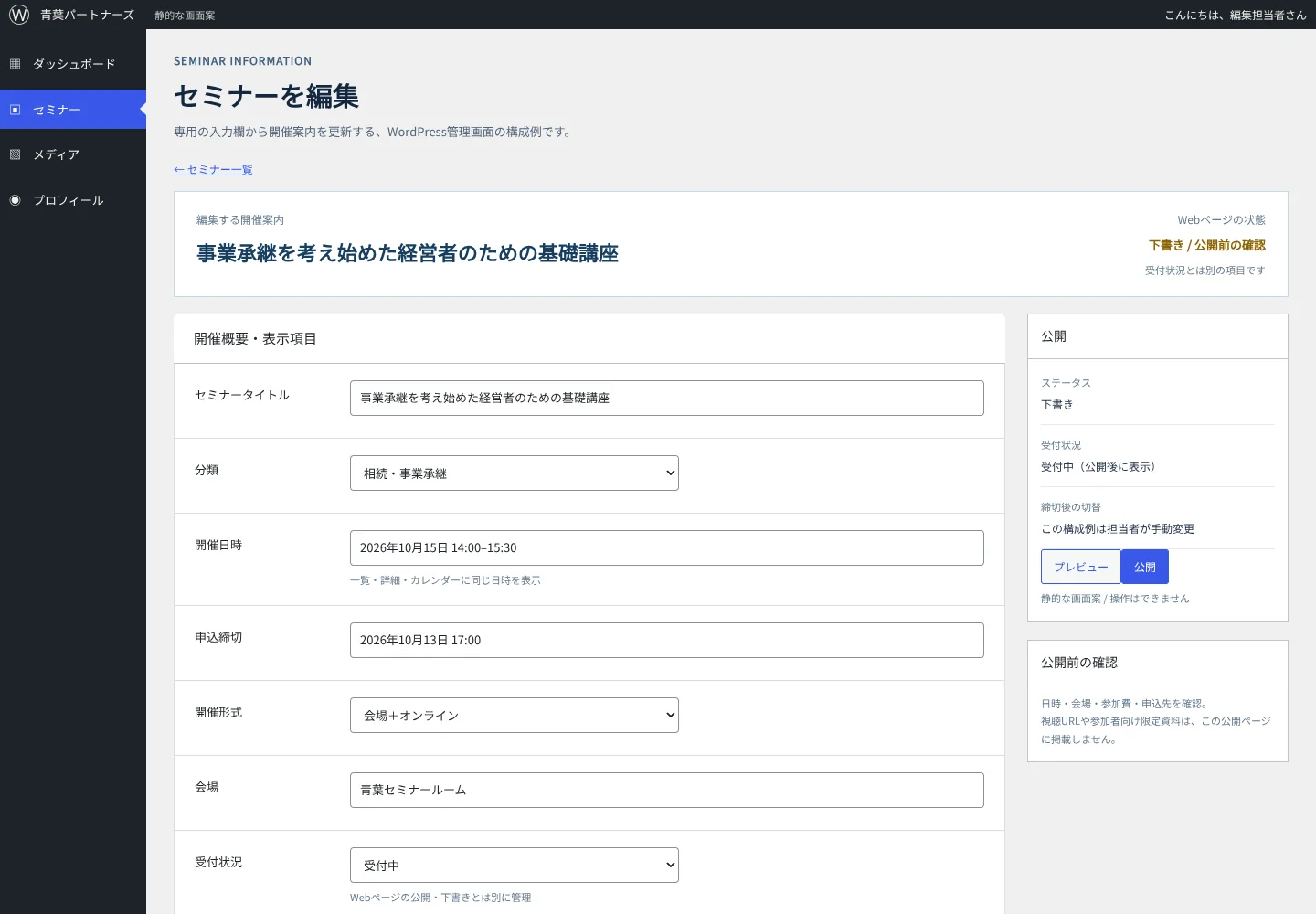
Task: Select the 会場 text field
Action: coord(667,791)
